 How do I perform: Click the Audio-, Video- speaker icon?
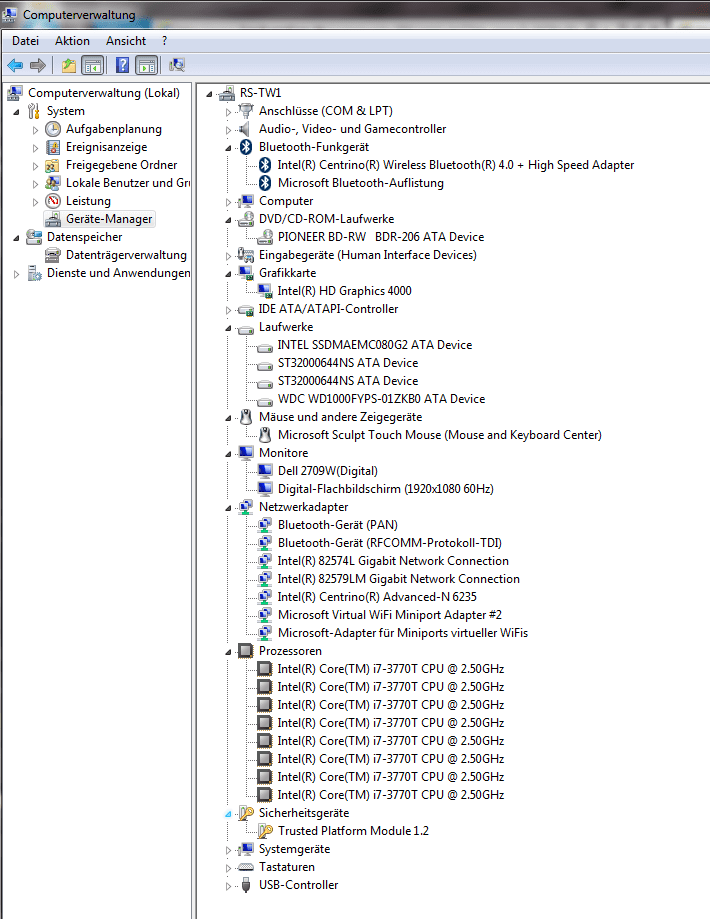tap(245, 129)
